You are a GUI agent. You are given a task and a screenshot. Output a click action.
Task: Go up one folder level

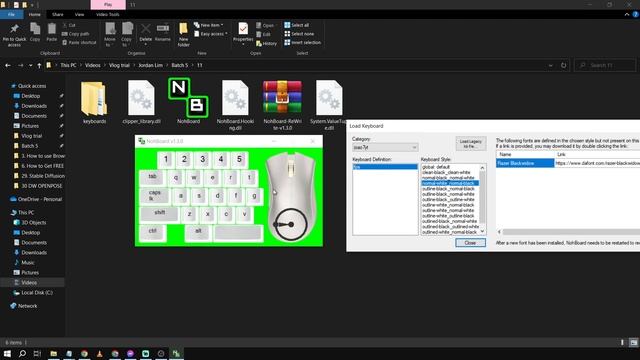coord(39,65)
